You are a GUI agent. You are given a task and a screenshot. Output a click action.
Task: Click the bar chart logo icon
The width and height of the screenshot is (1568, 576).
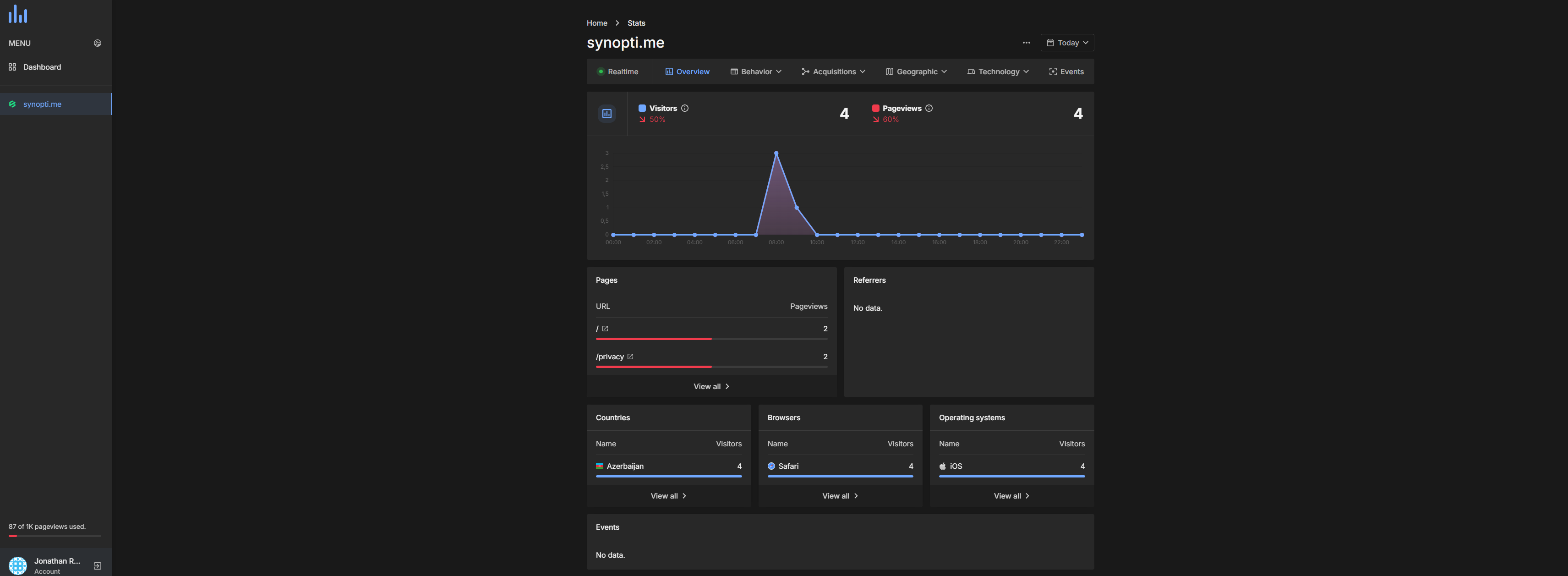tap(18, 14)
